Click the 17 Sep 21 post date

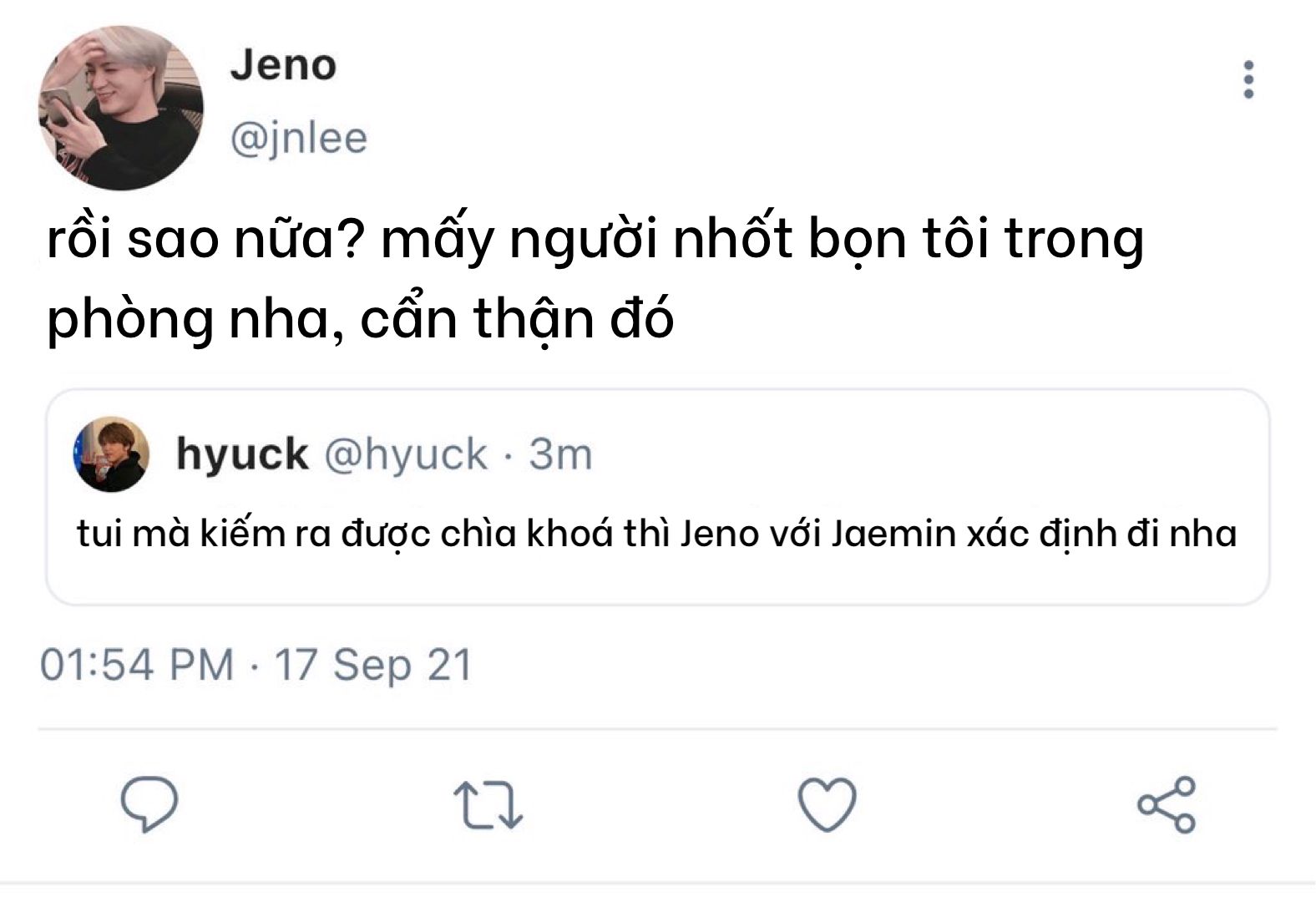point(373,666)
